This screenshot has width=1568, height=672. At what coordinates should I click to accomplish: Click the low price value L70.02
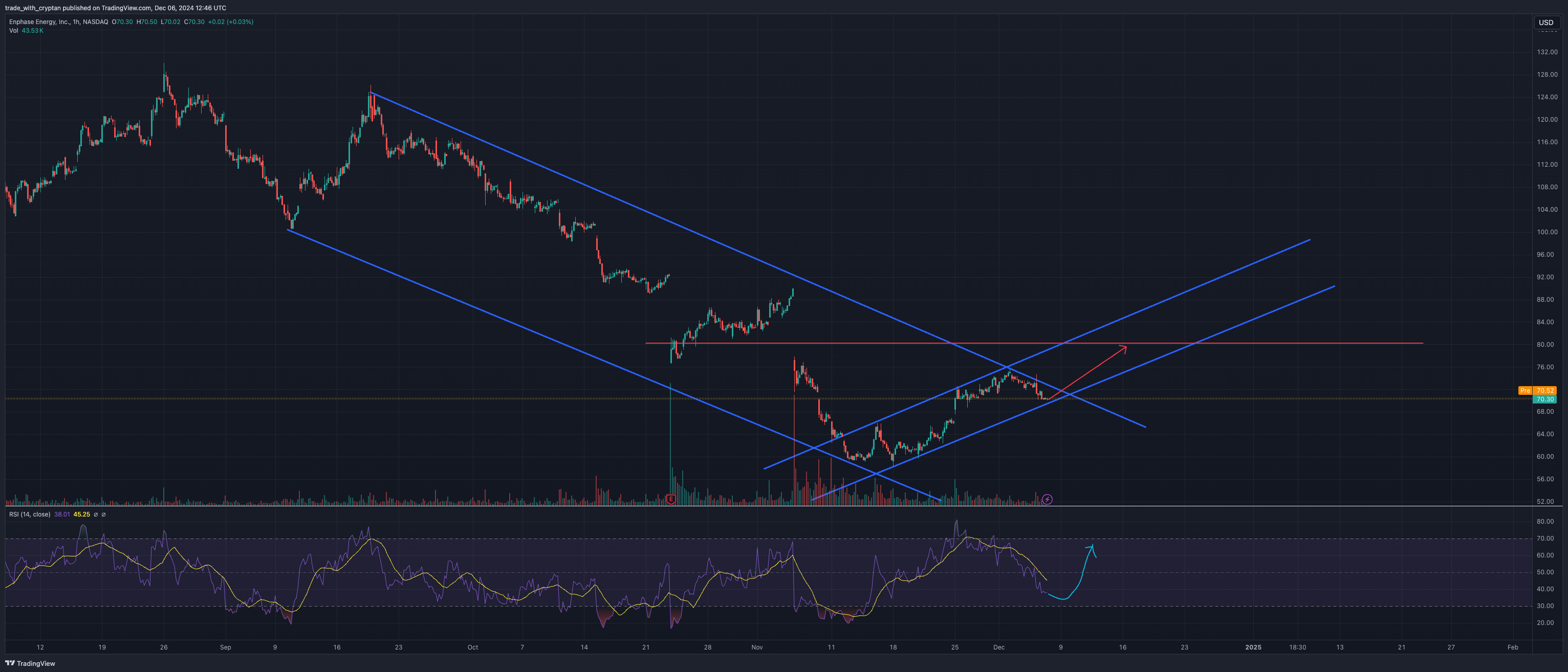(170, 22)
